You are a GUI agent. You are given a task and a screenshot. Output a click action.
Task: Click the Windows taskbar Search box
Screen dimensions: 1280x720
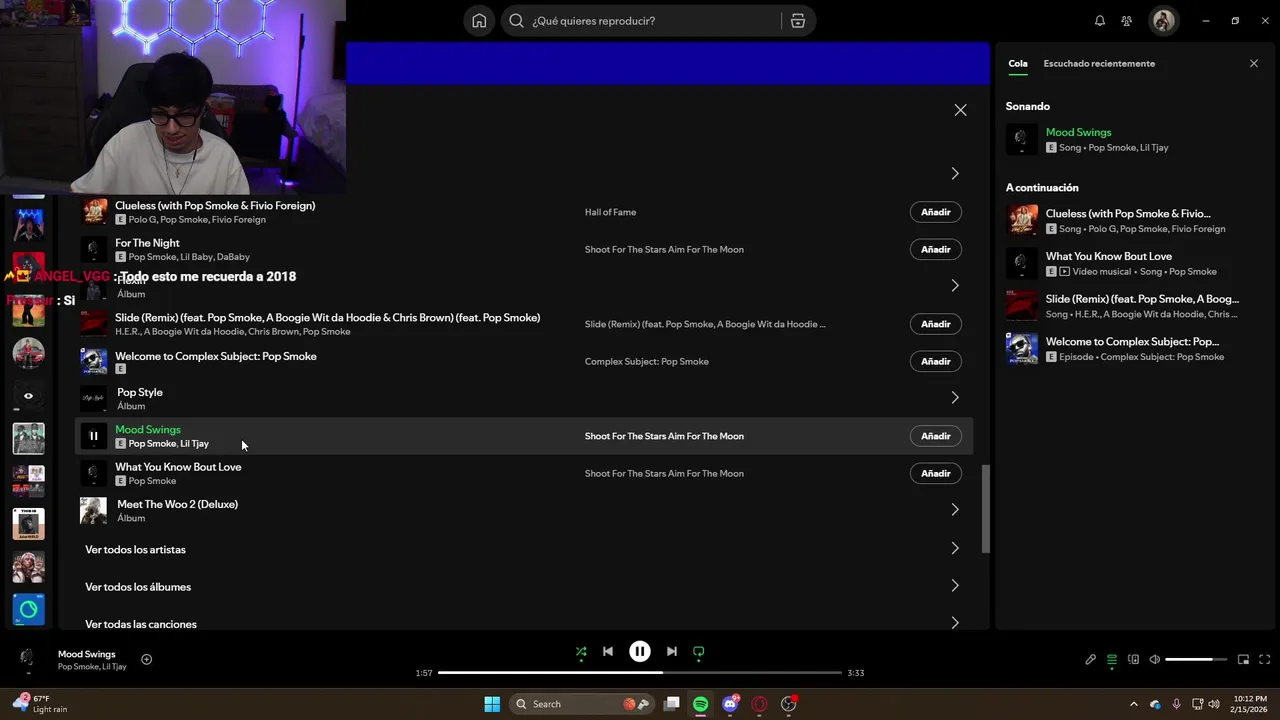(x=582, y=704)
